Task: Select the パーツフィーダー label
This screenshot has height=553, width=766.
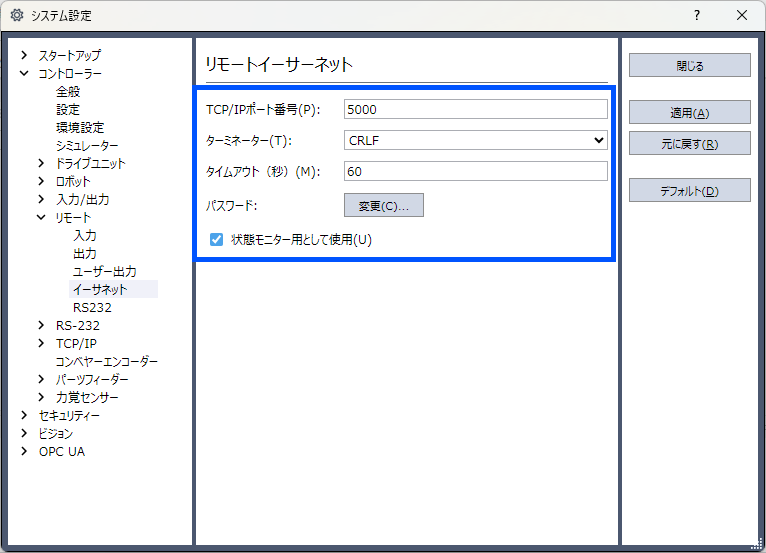Action: coord(92,379)
